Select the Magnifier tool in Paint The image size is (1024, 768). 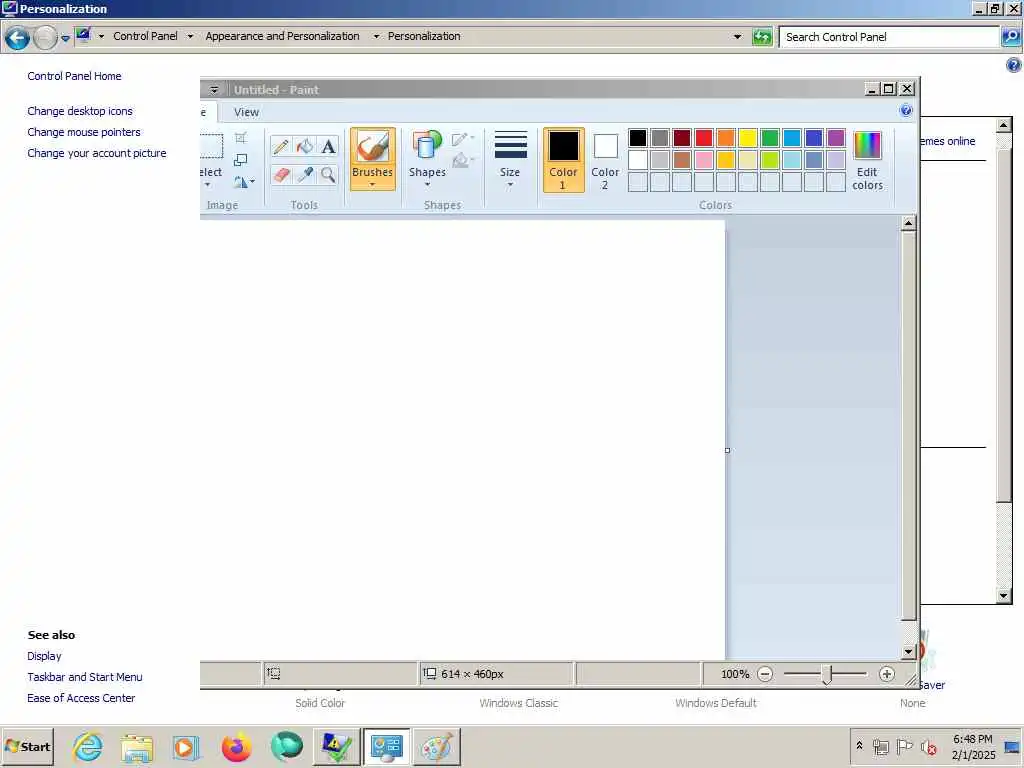point(328,174)
